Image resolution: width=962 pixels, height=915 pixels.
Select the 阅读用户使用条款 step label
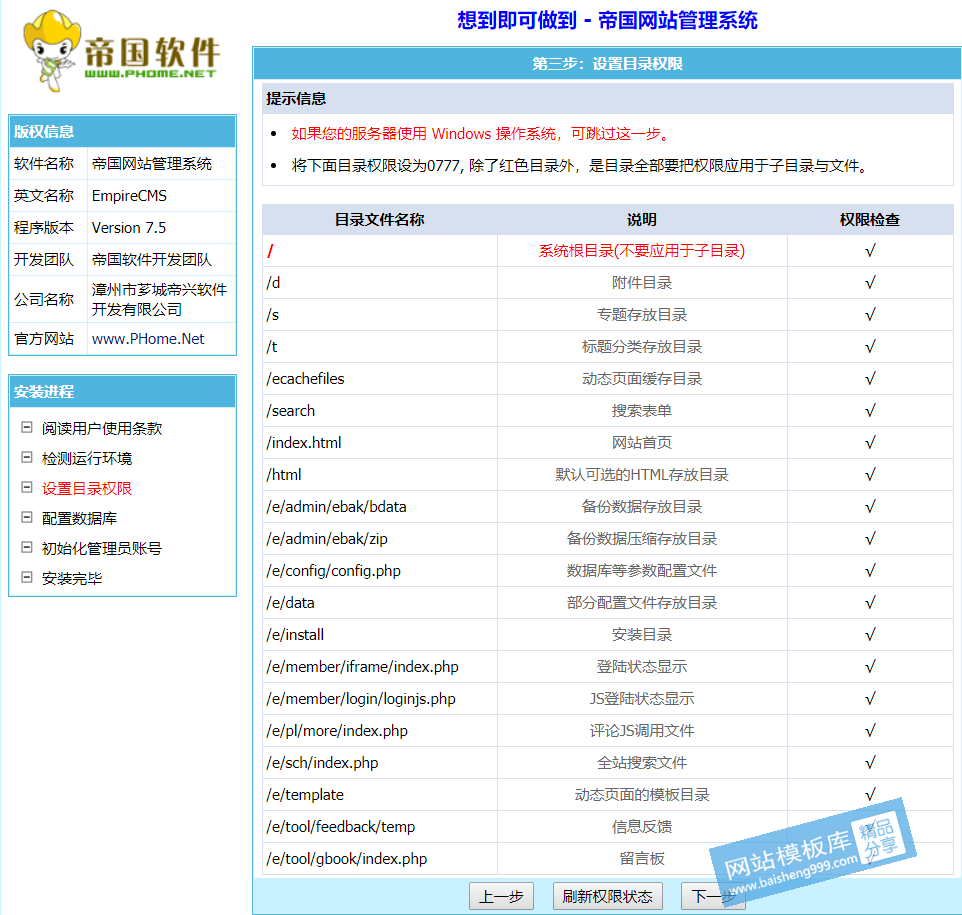tap(102, 428)
